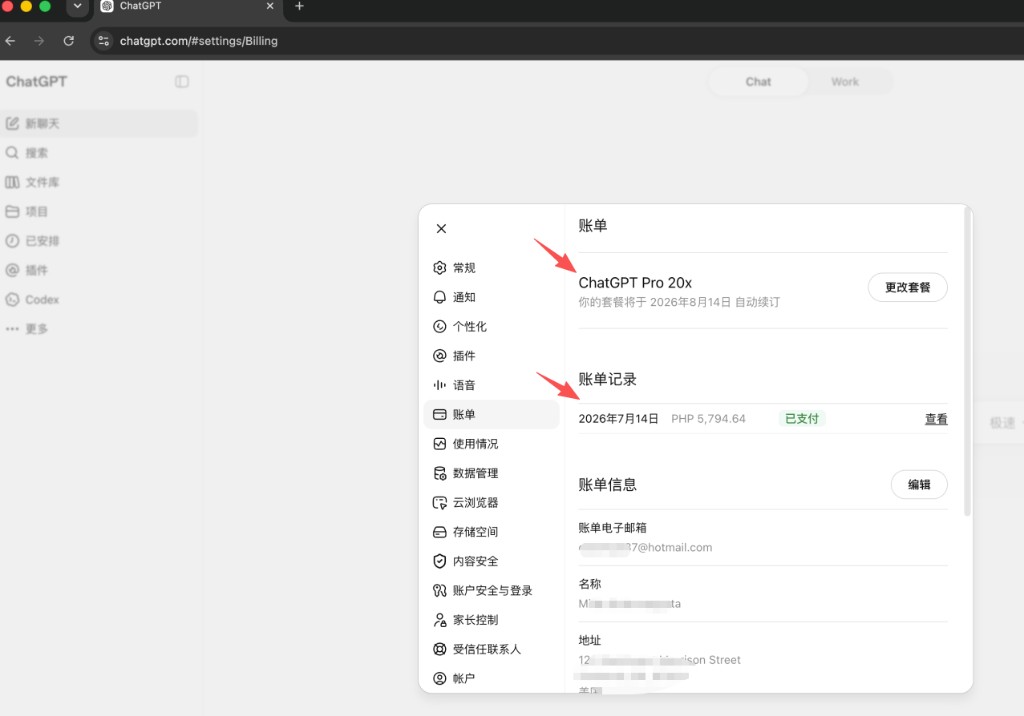Click the 账单记录 heading
This screenshot has width=1024, height=716.
607,380
